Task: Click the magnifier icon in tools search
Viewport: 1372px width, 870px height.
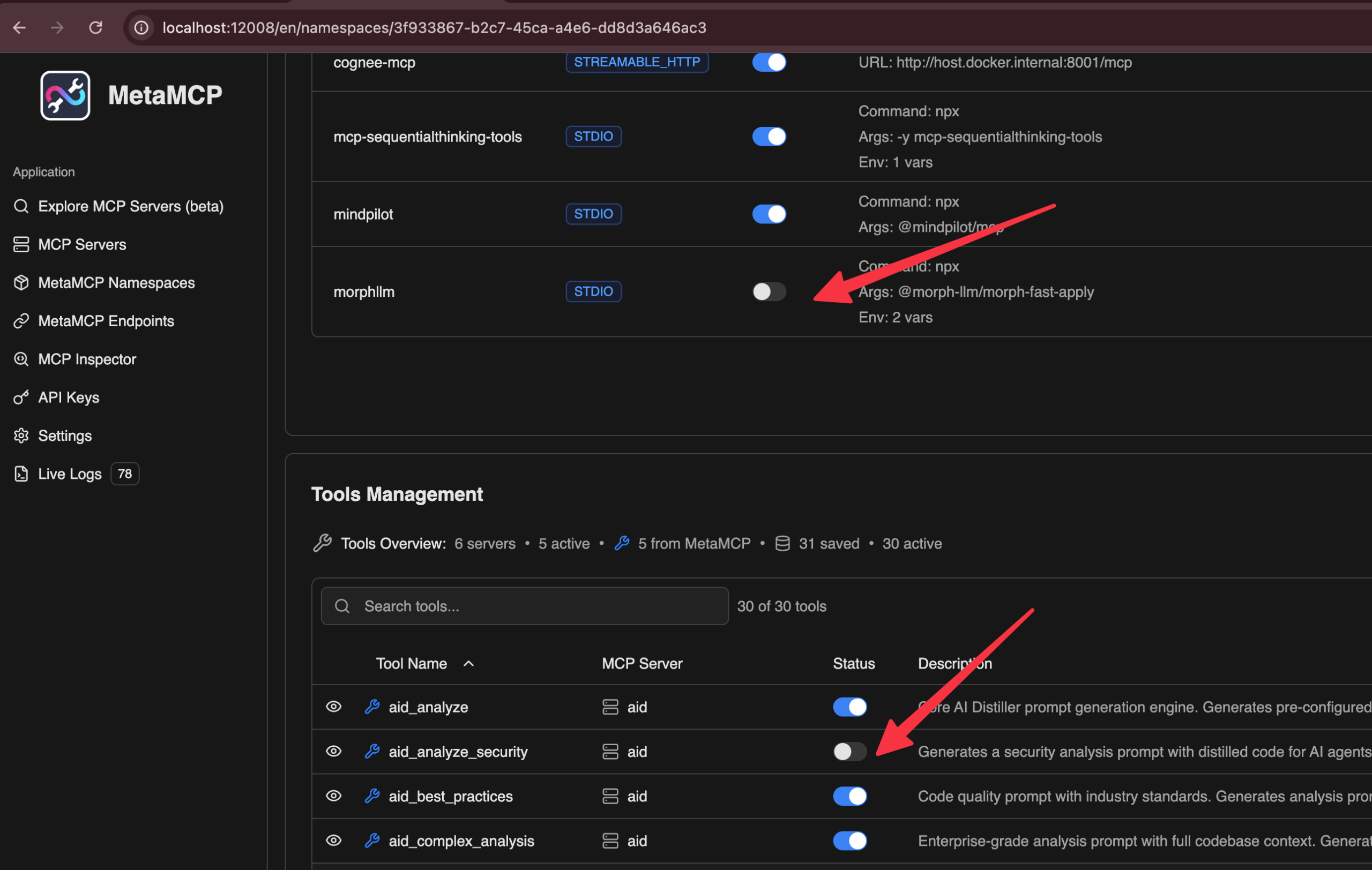Action: (x=342, y=606)
